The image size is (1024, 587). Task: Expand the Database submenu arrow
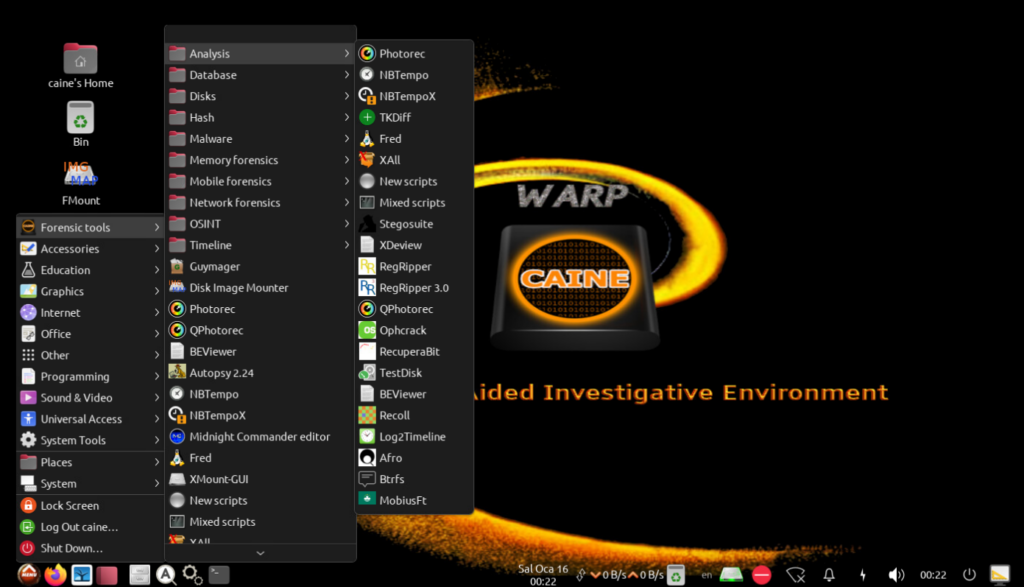(346, 75)
